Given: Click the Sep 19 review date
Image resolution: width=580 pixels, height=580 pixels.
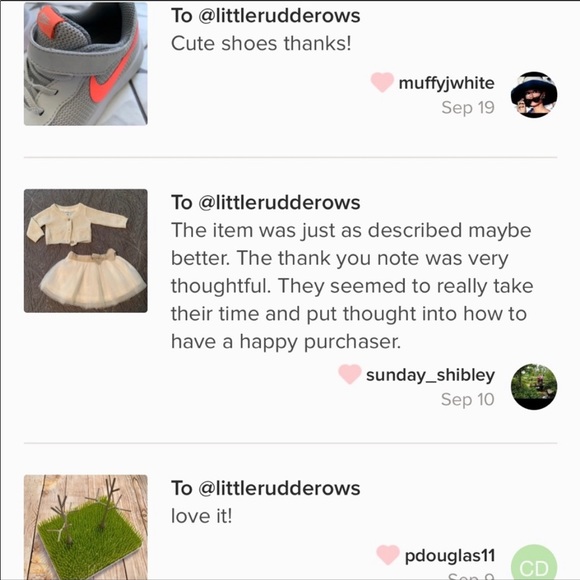Looking at the screenshot, I should point(468,108).
